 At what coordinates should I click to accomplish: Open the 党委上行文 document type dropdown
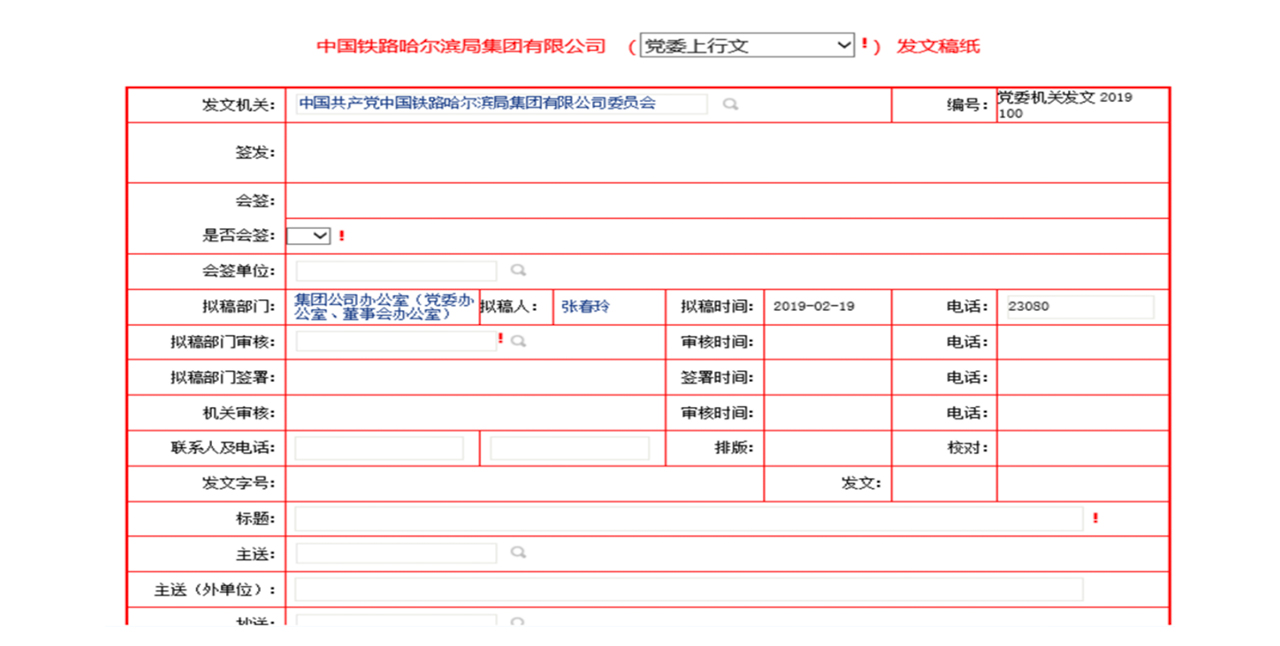click(x=747, y=45)
